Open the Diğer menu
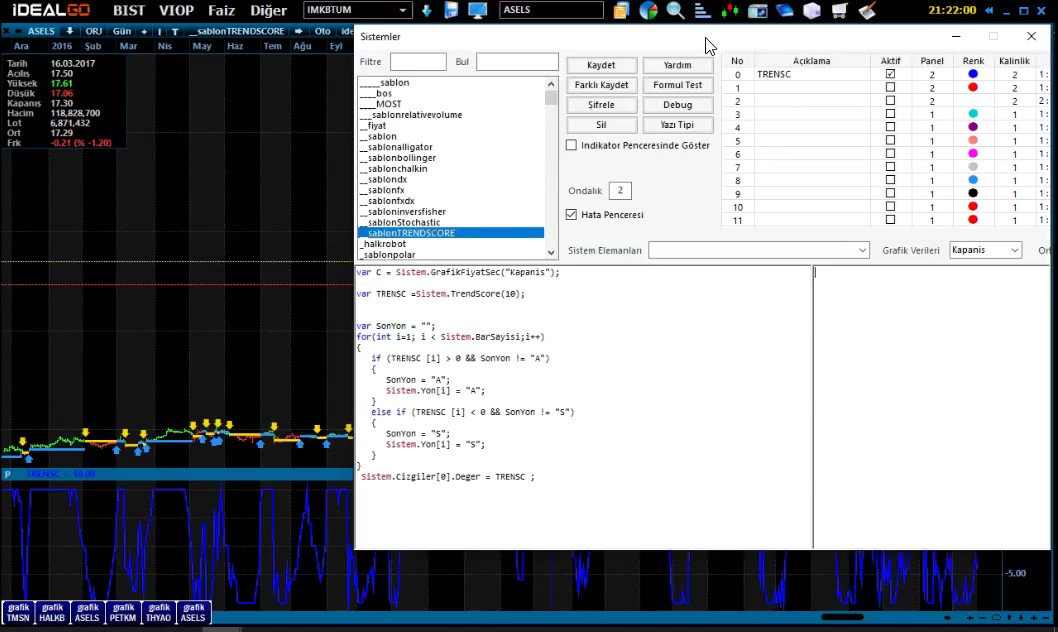1058x632 pixels. [x=269, y=11]
